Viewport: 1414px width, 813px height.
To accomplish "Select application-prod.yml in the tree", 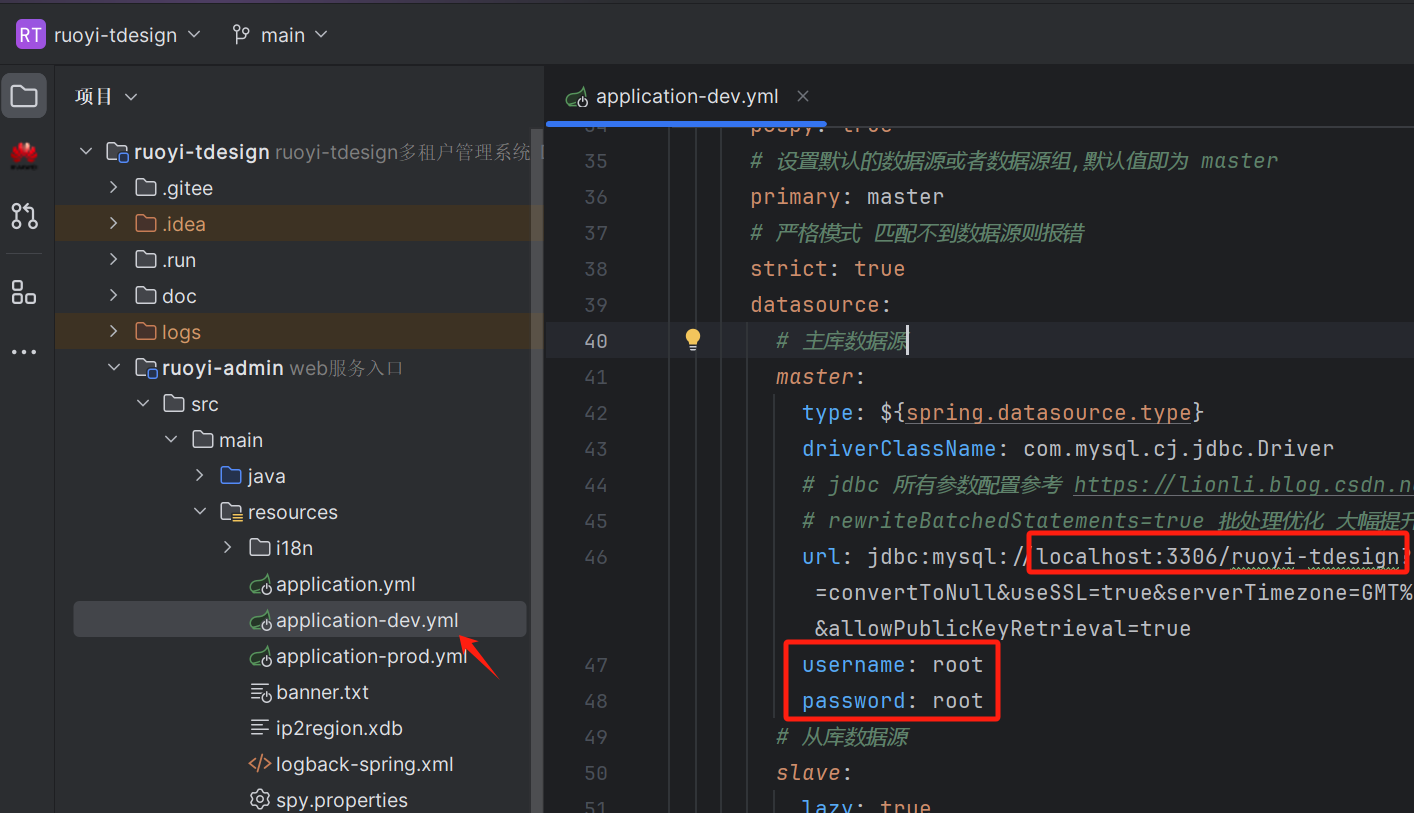I will 371,656.
